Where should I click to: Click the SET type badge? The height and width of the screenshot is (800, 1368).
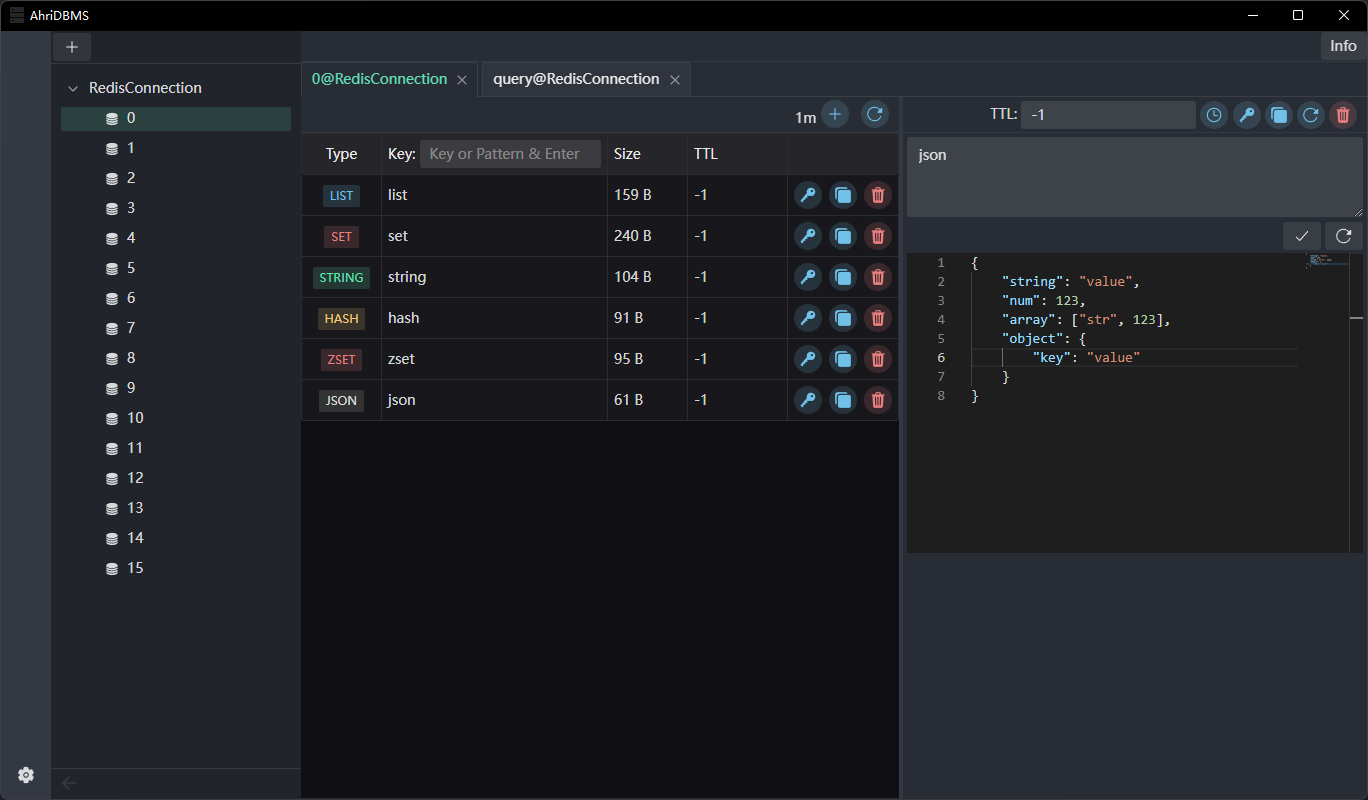point(341,236)
